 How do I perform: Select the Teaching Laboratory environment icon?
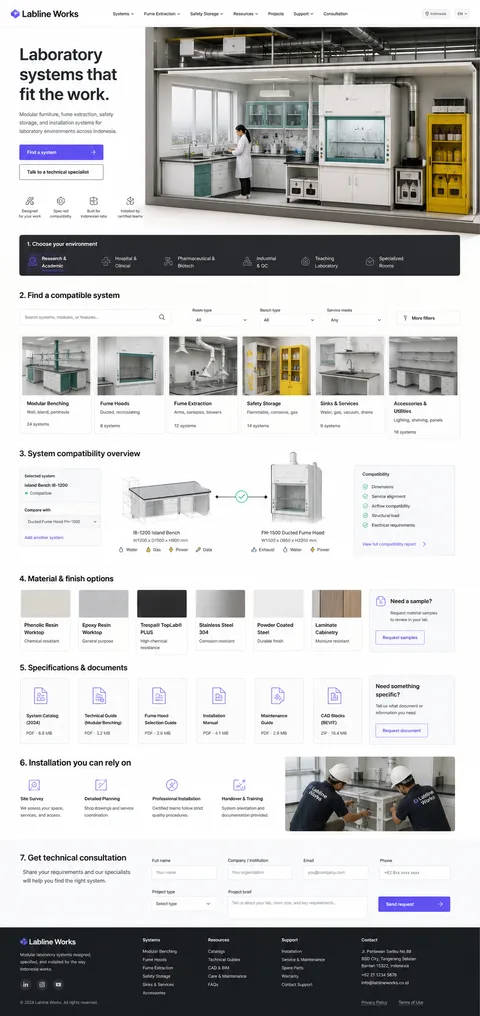pos(305,262)
